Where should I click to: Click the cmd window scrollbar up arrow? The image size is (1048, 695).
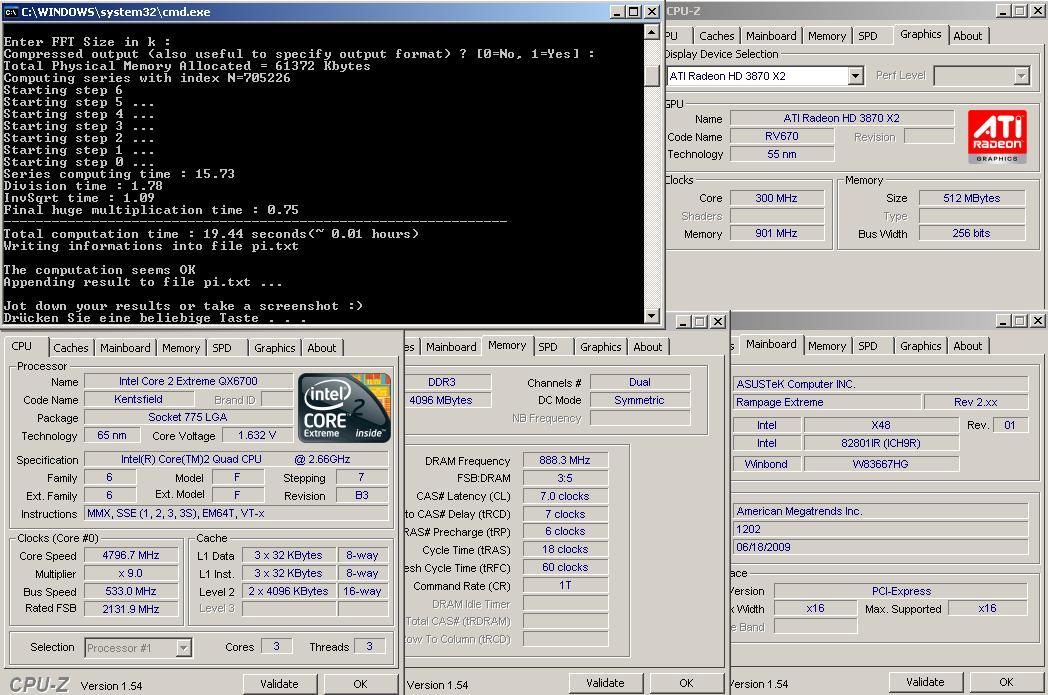point(652,31)
